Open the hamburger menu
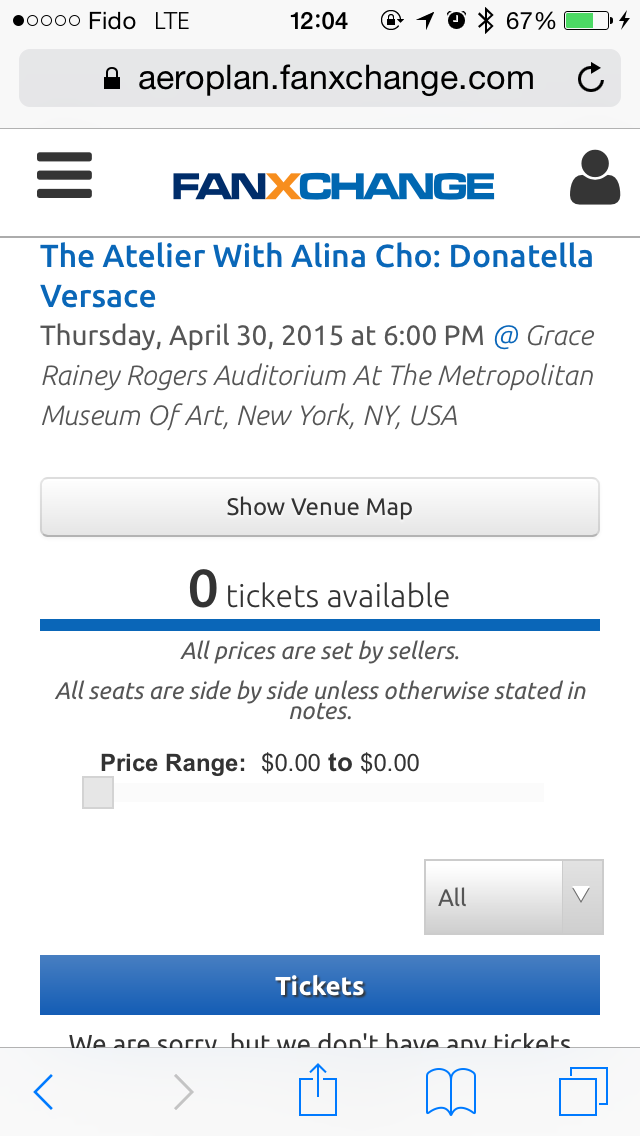 65,175
